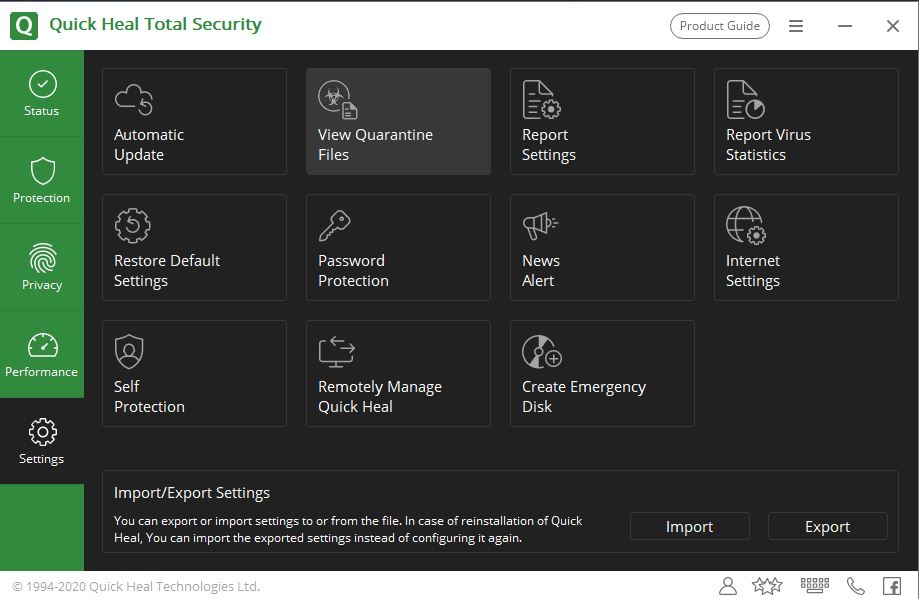The image size is (919, 599).
Task: Show Report Virus Statistics
Action: pos(806,121)
